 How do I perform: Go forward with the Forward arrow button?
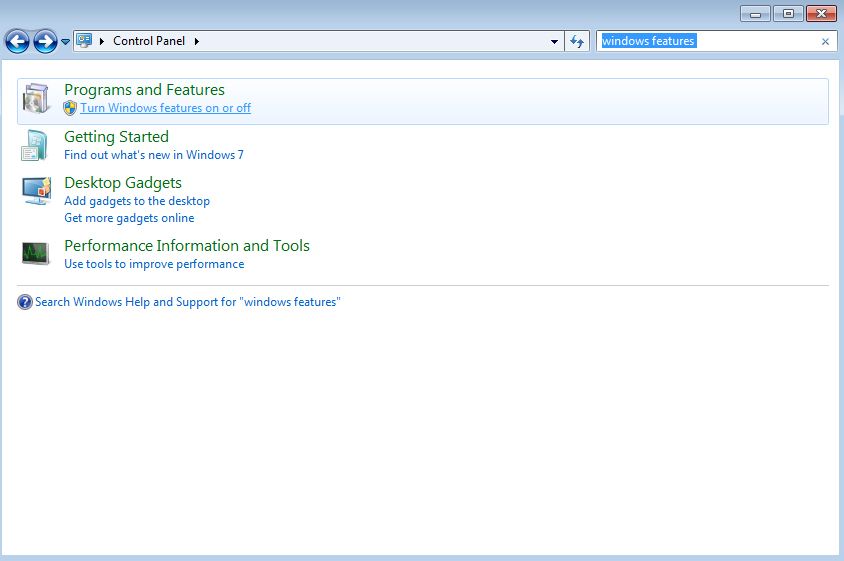pyautogui.click(x=45, y=41)
